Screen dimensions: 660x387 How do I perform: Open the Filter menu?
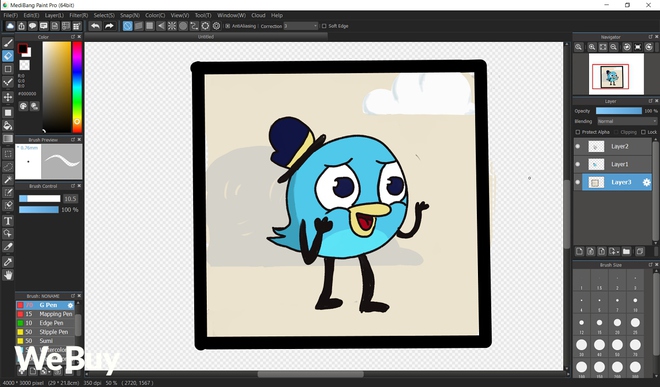pos(79,15)
